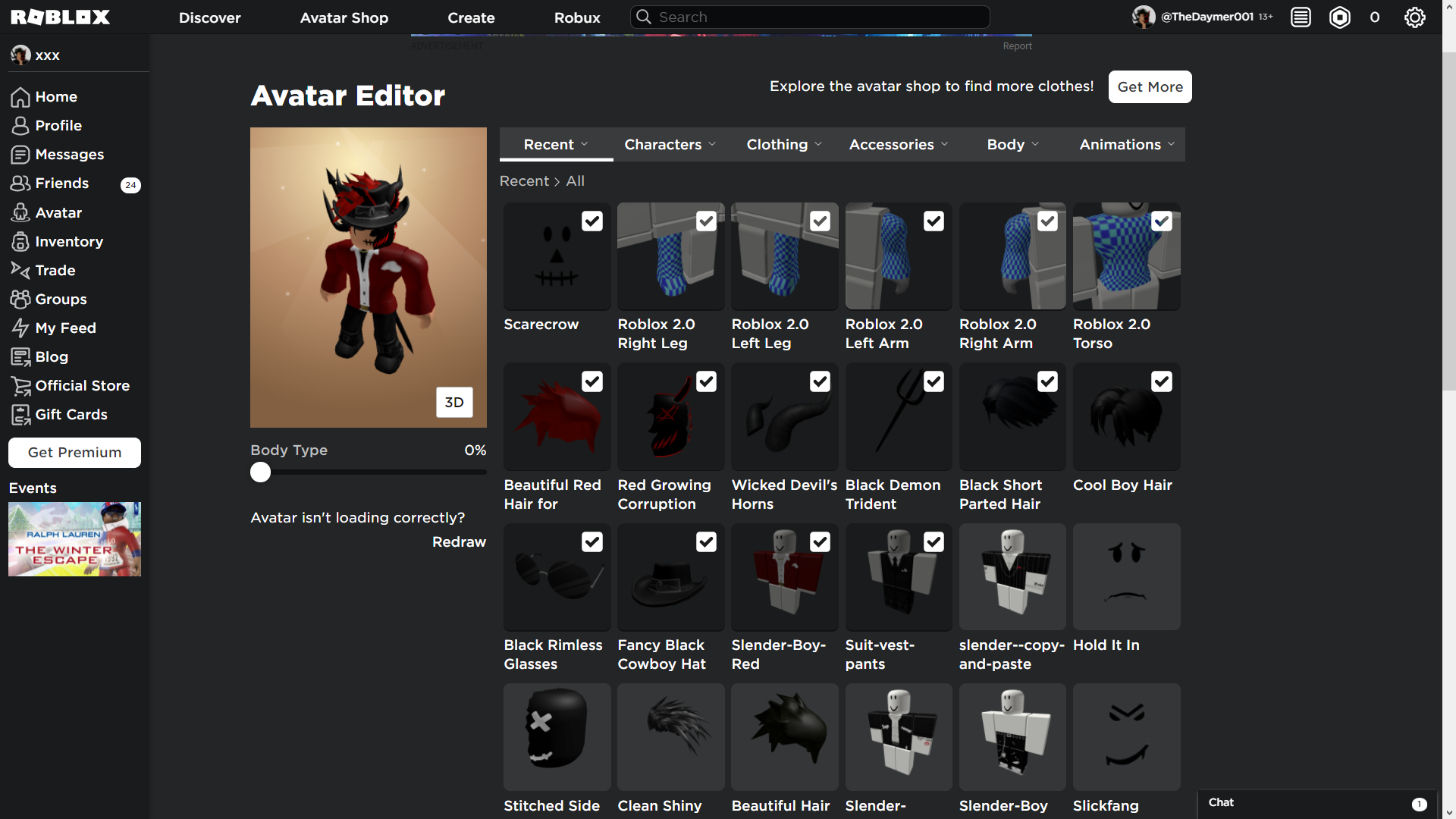The image size is (1456, 819).
Task: Open the Gift Cards sidebar icon
Action: point(20,415)
